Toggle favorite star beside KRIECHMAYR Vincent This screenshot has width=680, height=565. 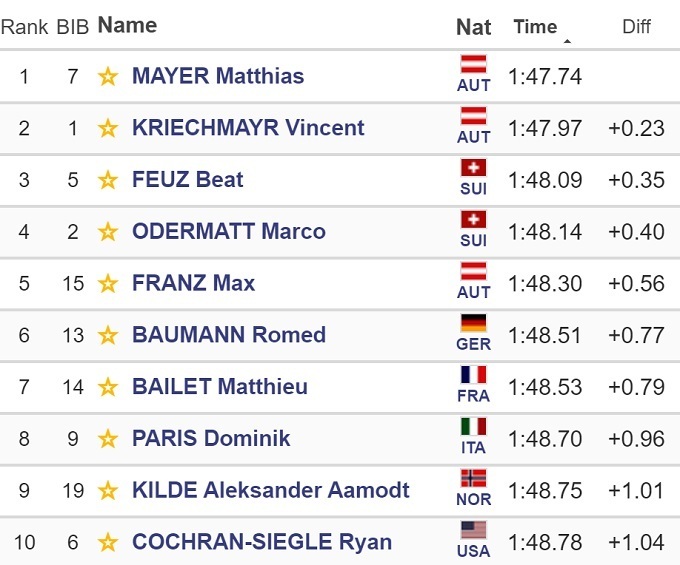point(108,129)
